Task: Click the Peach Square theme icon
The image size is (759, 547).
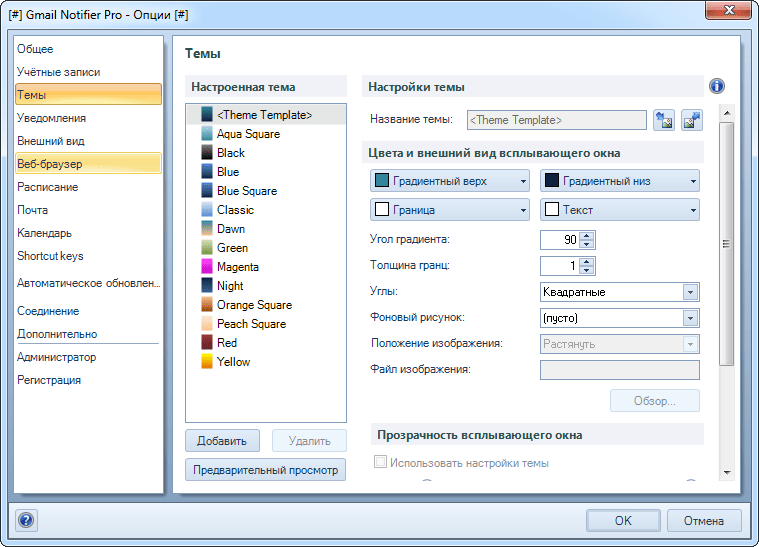Action: click(x=207, y=324)
